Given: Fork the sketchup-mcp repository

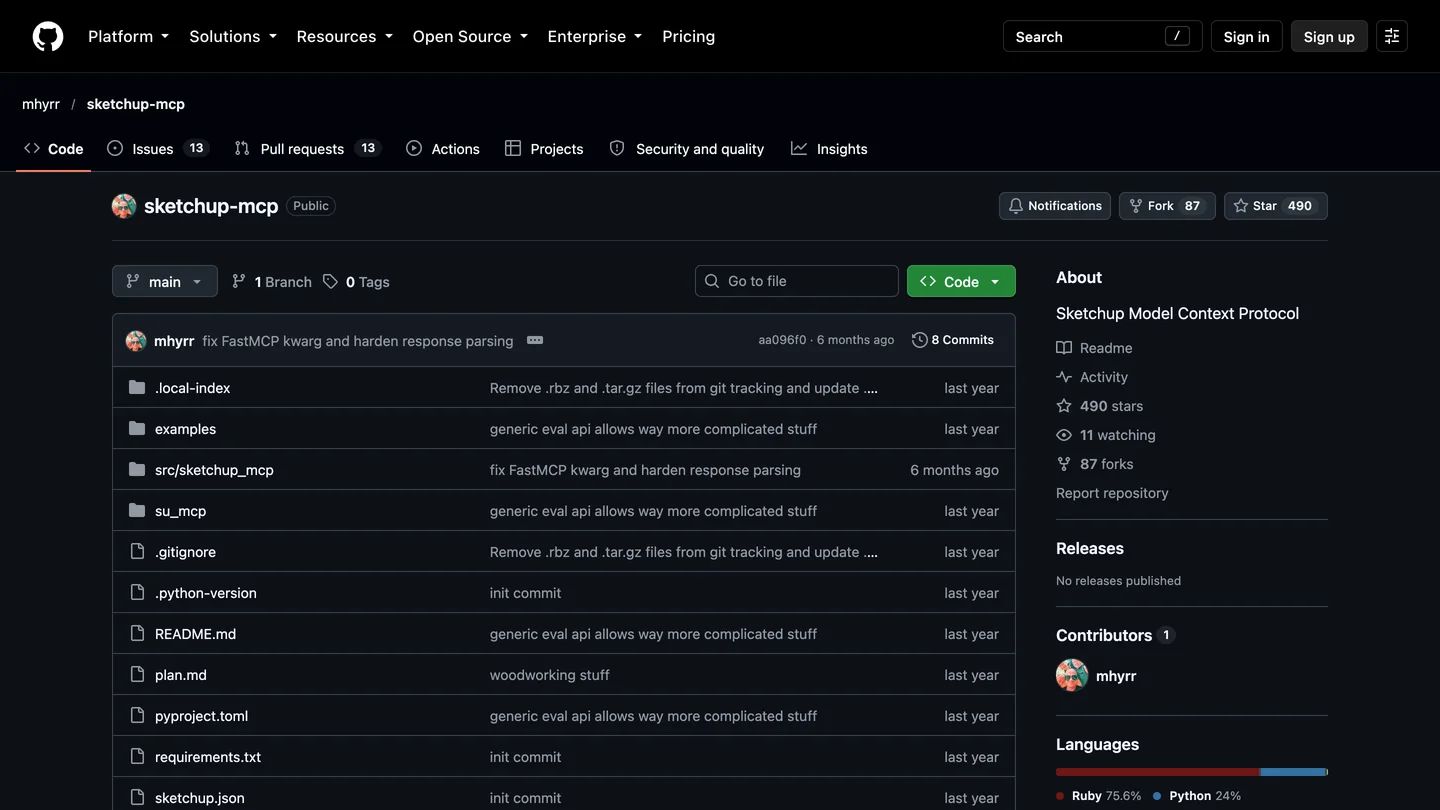Looking at the screenshot, I should (x=1167, y=206).
